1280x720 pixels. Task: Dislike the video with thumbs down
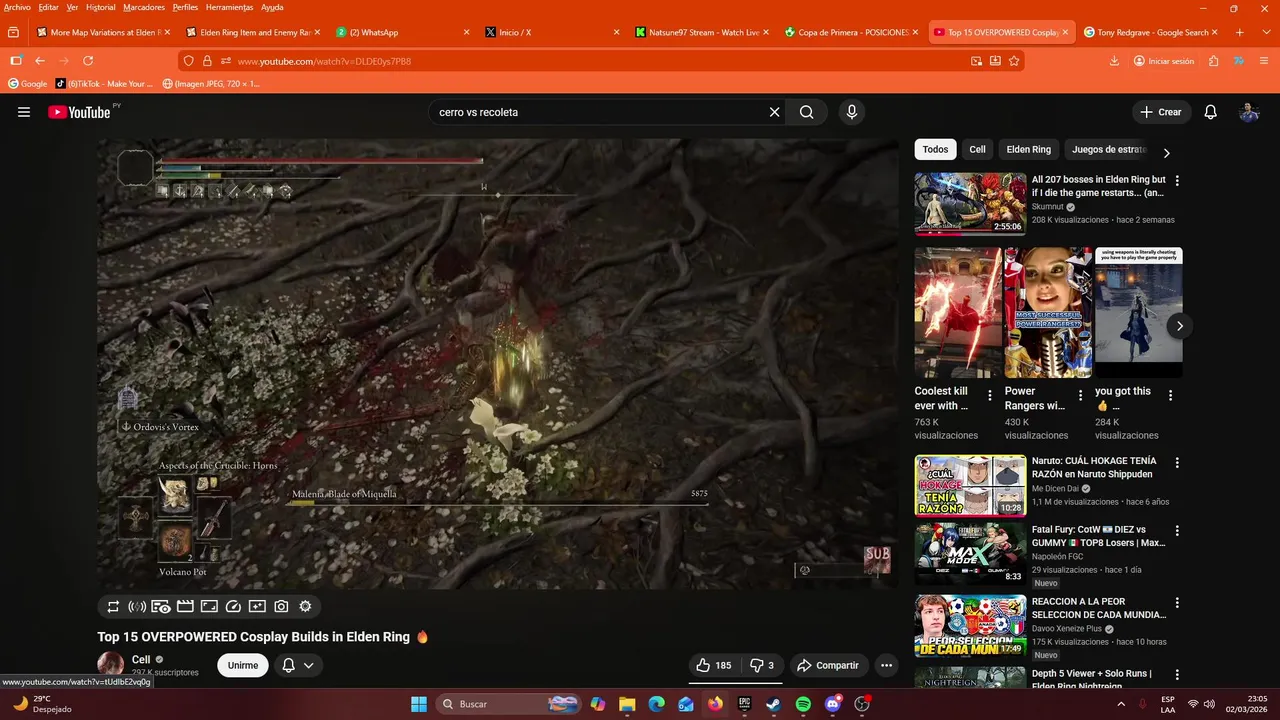pyautogui.click(x=762, y=665)
